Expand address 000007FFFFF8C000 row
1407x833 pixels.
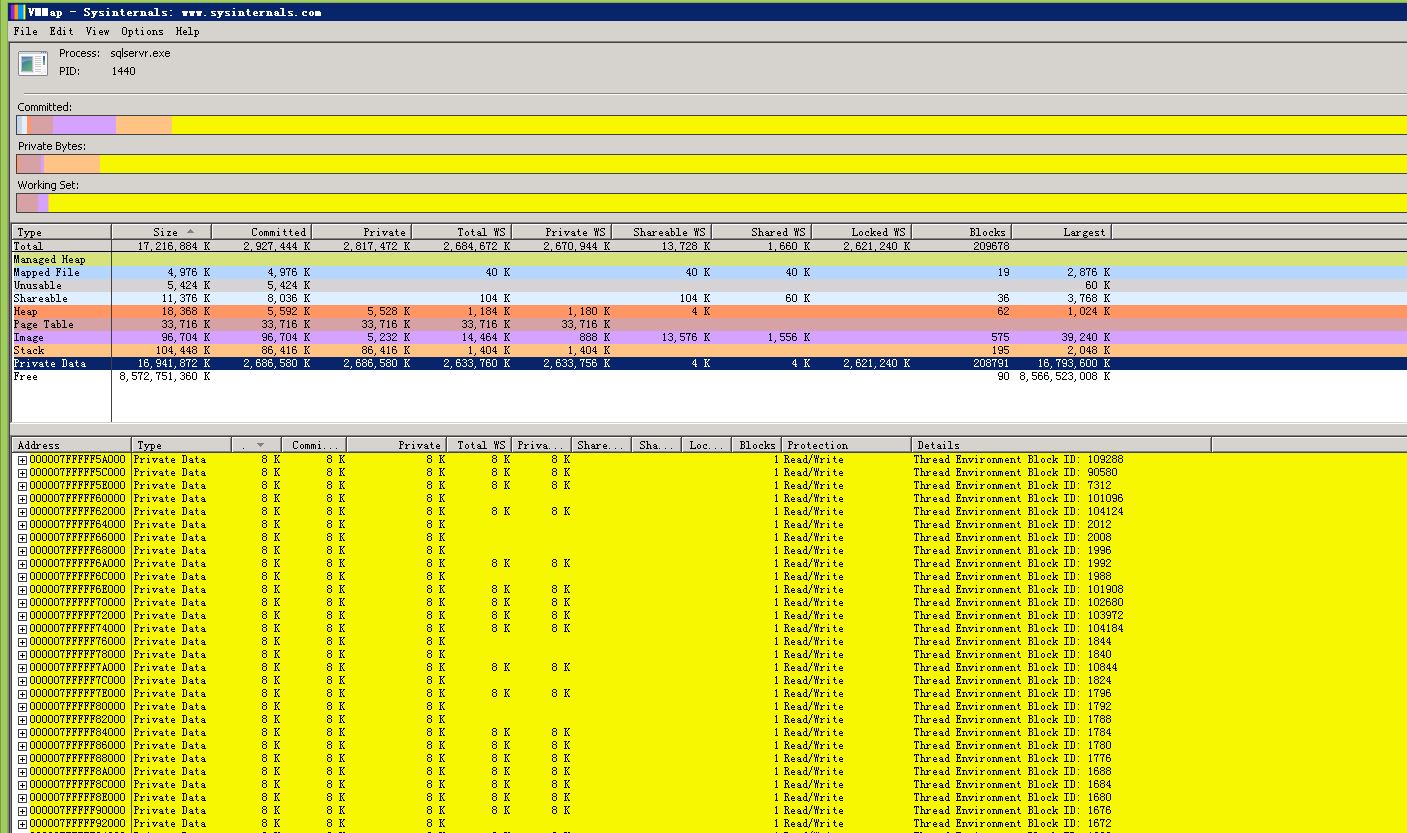click(x=22, y=785)
